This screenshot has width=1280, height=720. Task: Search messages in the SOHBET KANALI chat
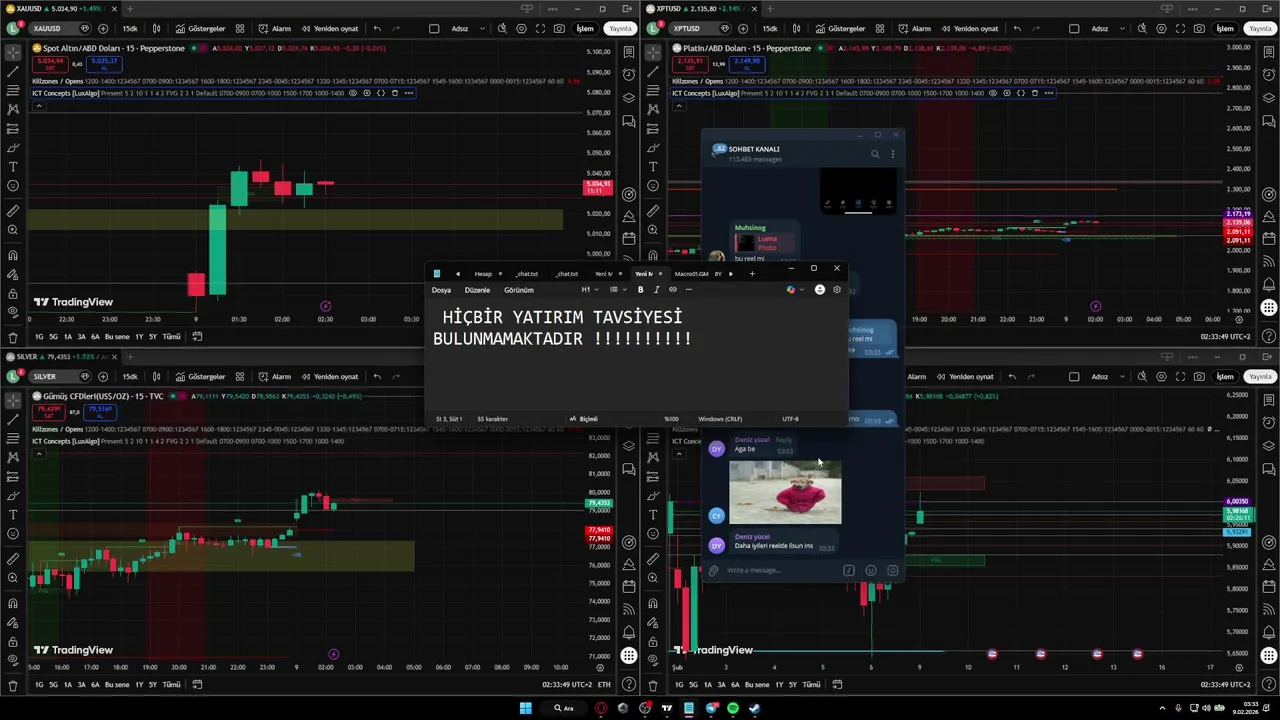tap(875, 154)
